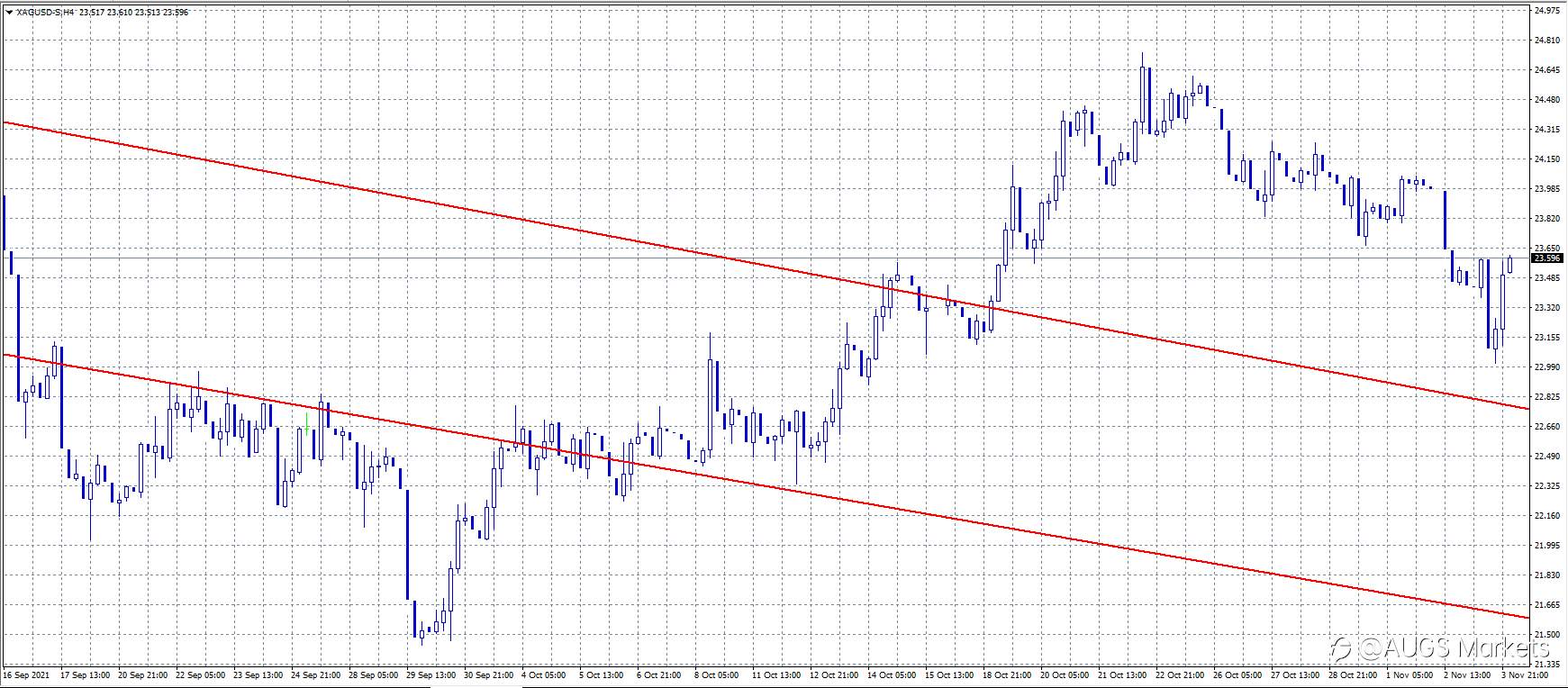Click the 1 Nov 05:00 time label
The width and height of the screenshot is (1568, 688).
1409,674
